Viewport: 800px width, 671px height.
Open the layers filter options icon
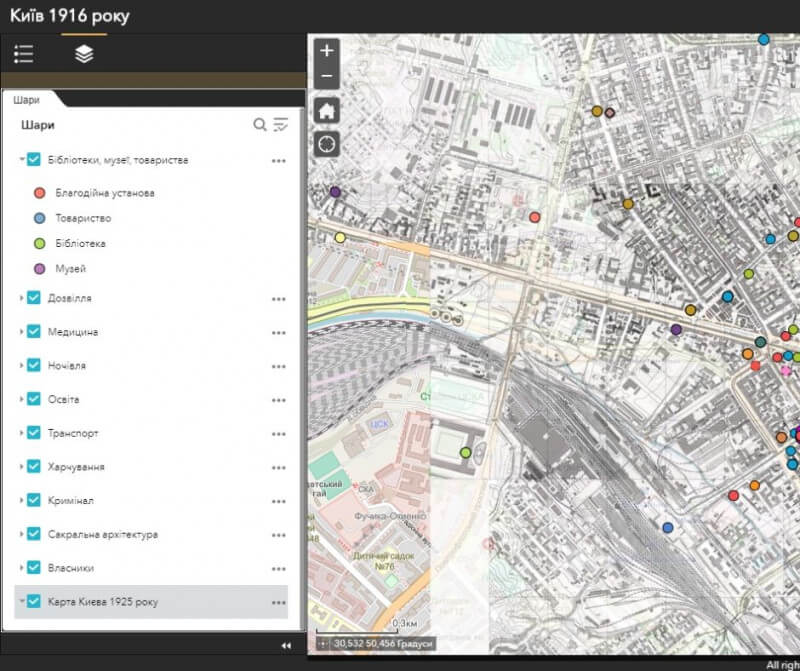point(281,125)
